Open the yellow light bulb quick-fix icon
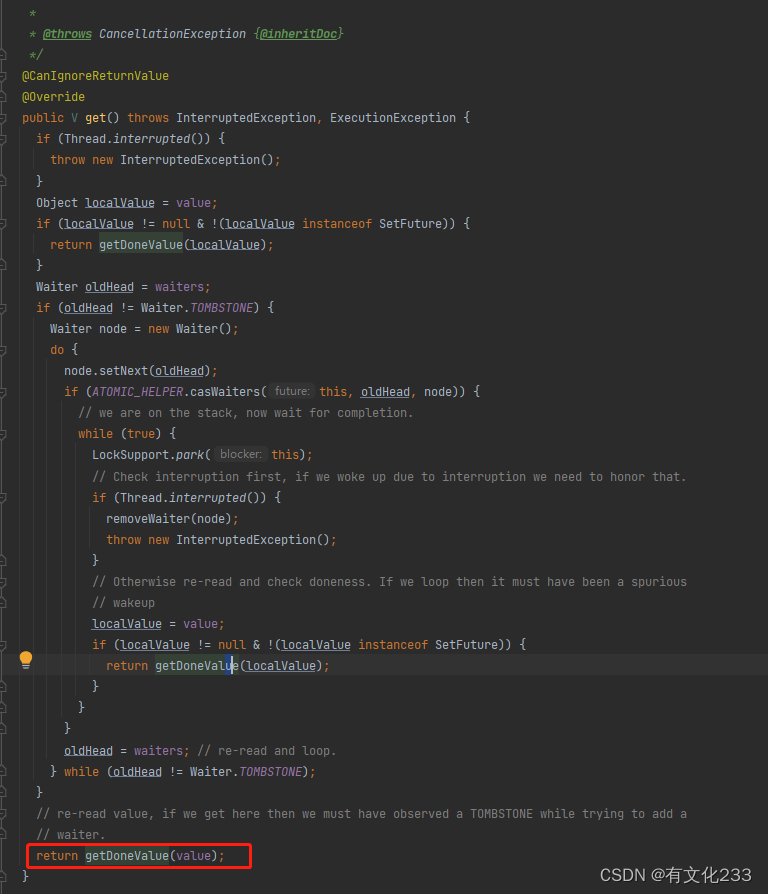The image size is (768, 894). click(26, 660)
